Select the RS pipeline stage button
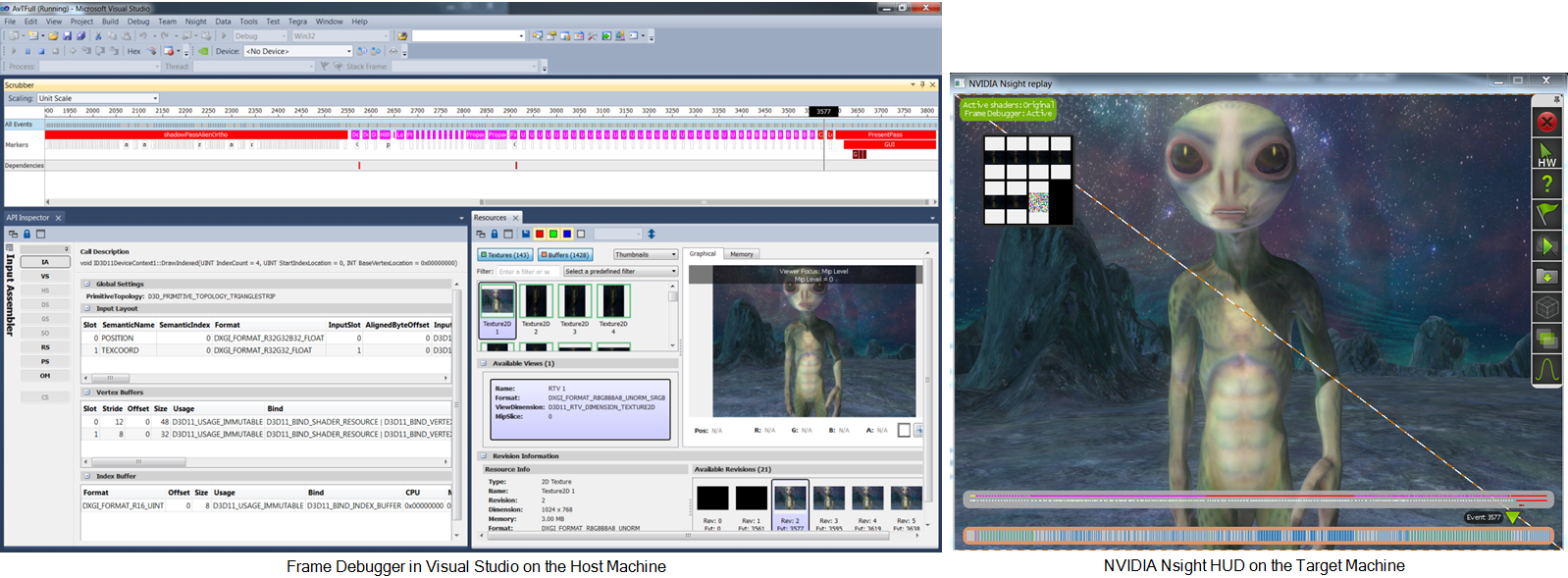1568x578 pixels. 45,347
